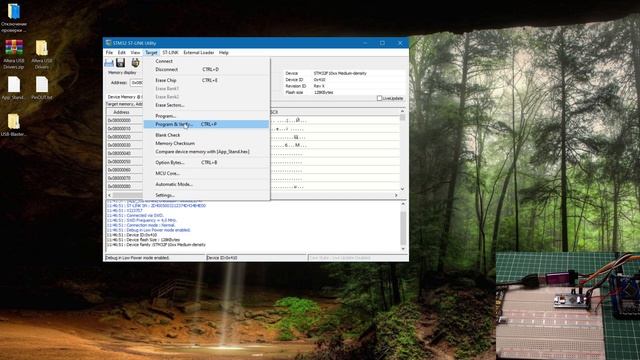Click the Device value 'STM32F10xx Medium-density'
Viewport: 640px width, 360px height.
coord(340,73)
